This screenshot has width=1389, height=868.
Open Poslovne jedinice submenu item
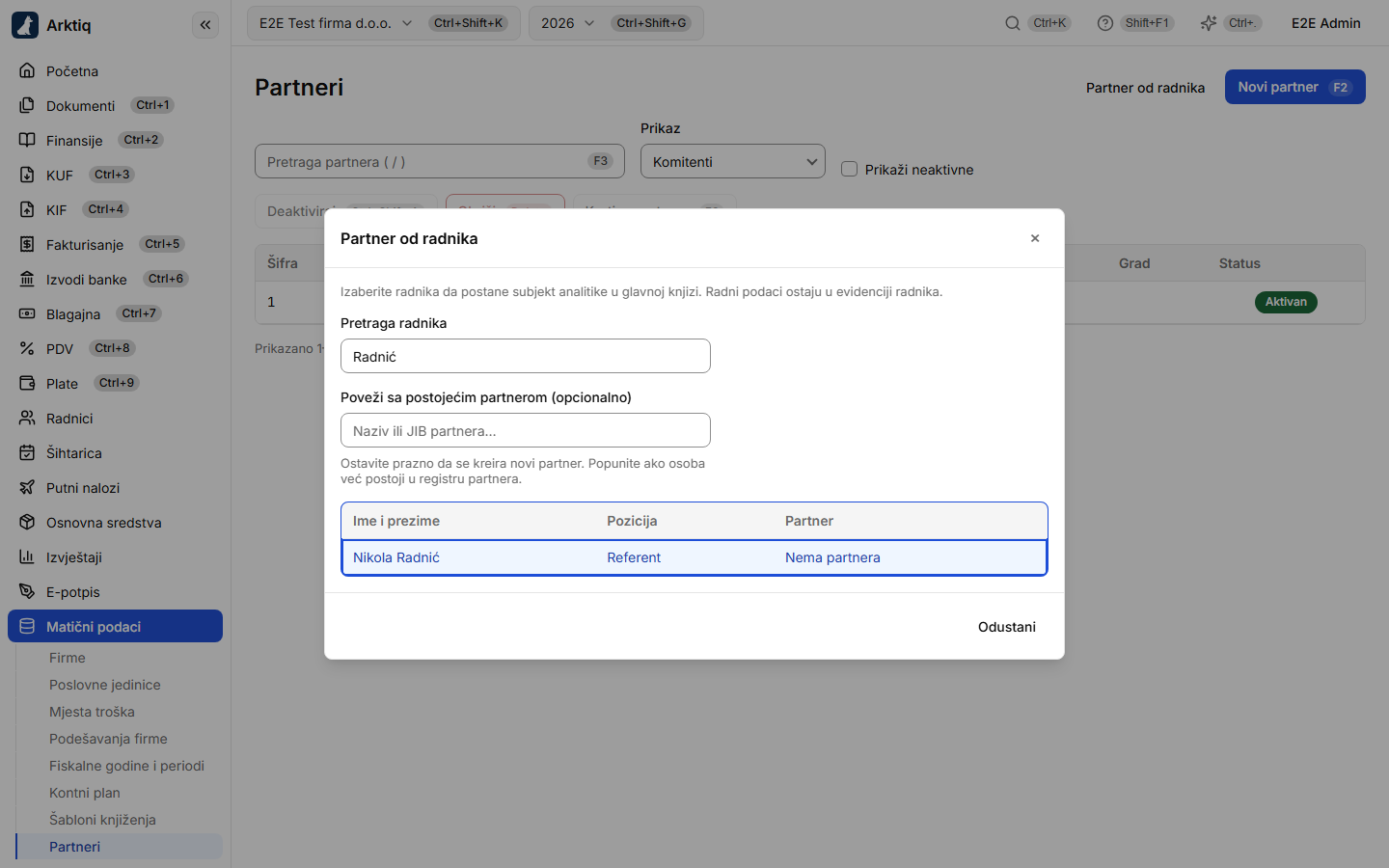tap(105, 685)
